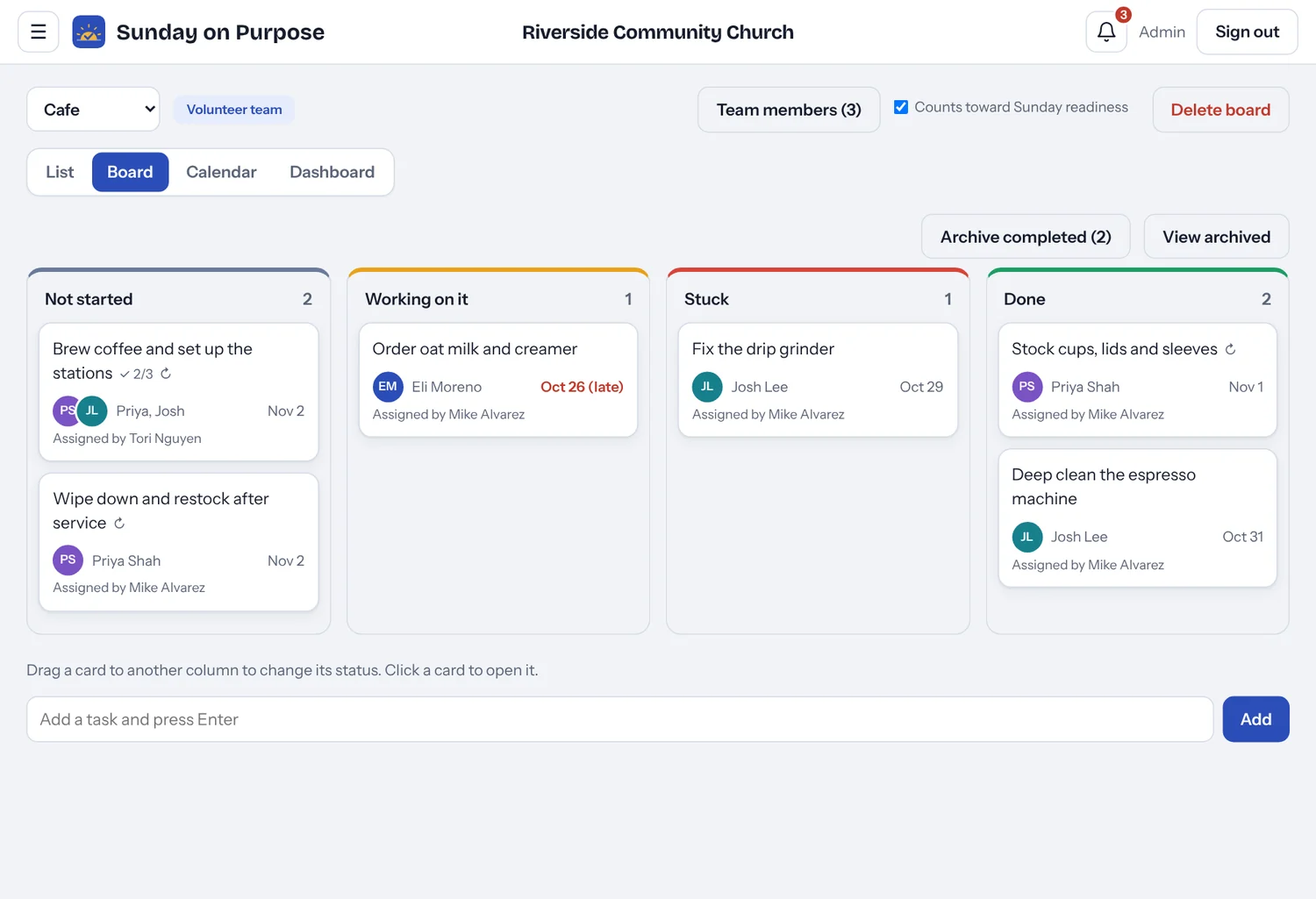The height and width of the screenshot is (899, 1316).
Task: Click the Oct 26 (late) due date
Action: click(x=582, y=387)
